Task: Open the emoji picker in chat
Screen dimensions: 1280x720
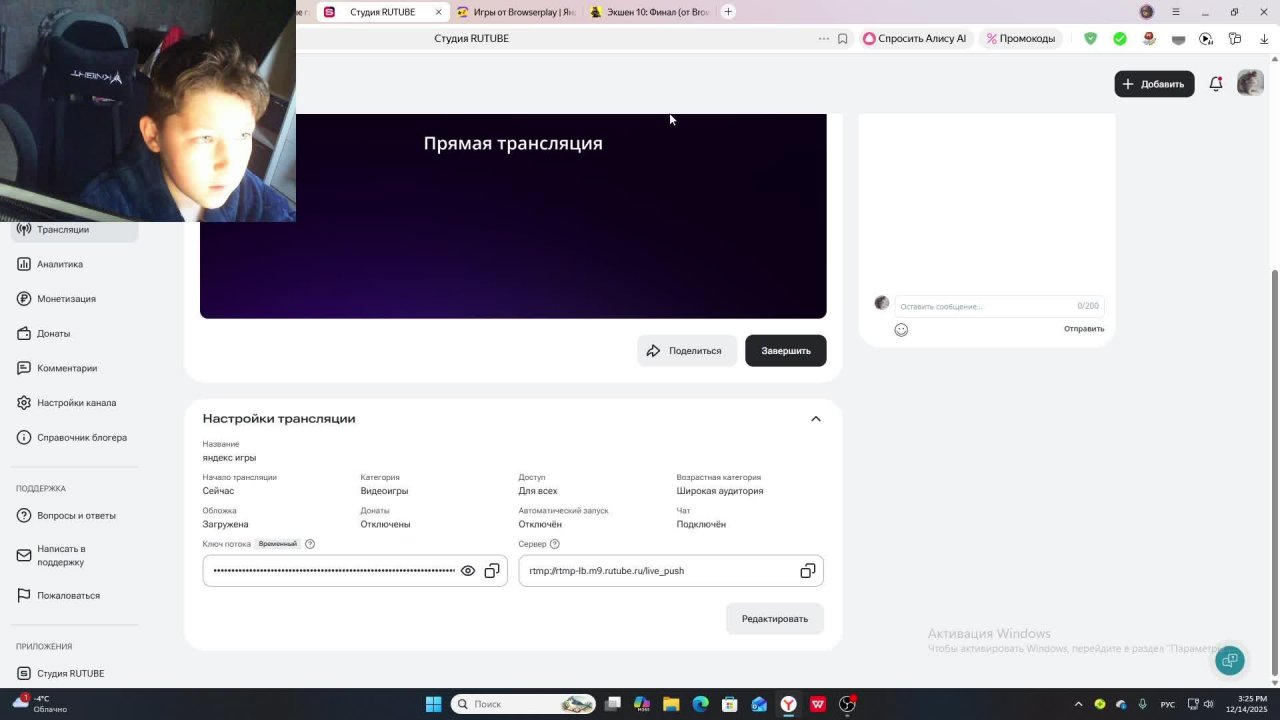Action: tap(901, 330)
